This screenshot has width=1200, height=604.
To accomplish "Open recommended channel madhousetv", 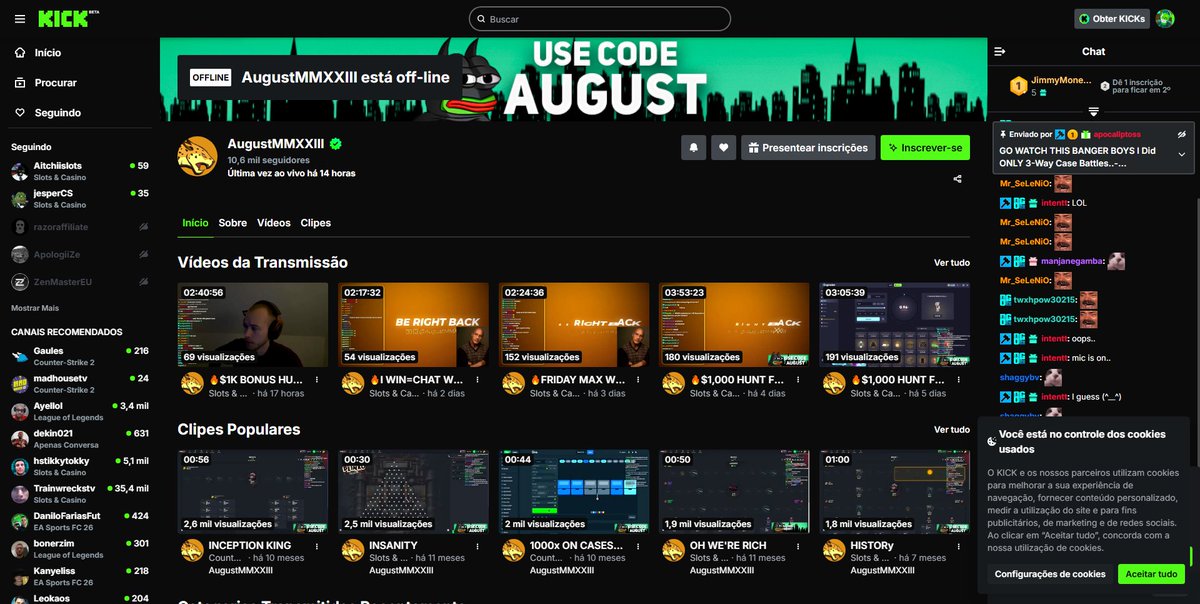I will coord(79,384).
